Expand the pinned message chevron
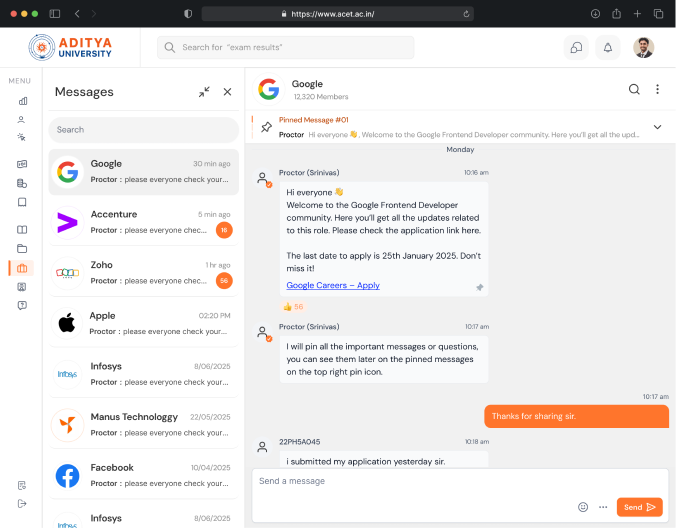Viewport: 676px width, 528px height. click(657, 127)
